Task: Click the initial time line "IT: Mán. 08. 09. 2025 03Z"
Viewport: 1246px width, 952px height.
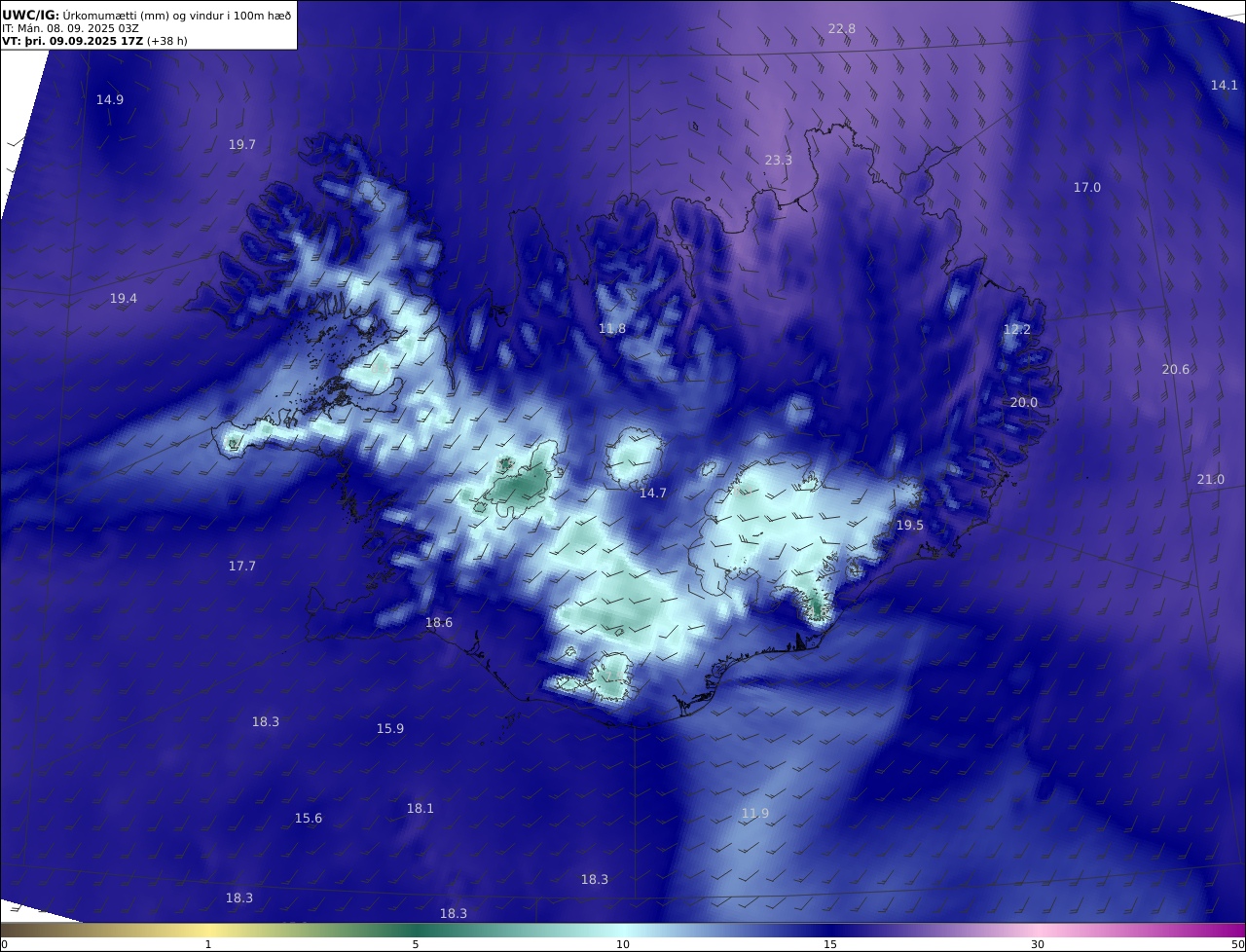Action: (x=70, y=28)
